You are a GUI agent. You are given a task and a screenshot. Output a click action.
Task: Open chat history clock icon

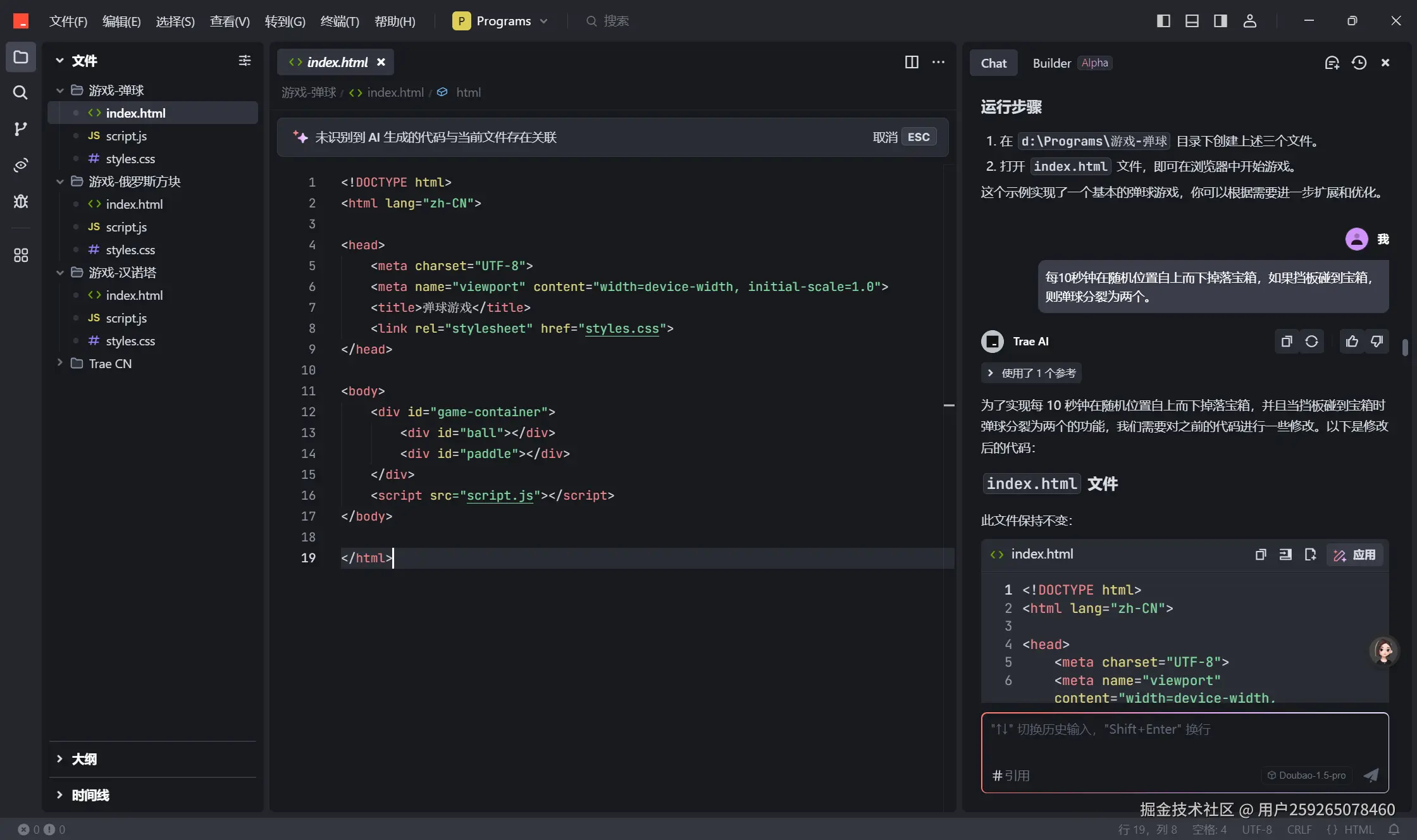[1359, 63]
